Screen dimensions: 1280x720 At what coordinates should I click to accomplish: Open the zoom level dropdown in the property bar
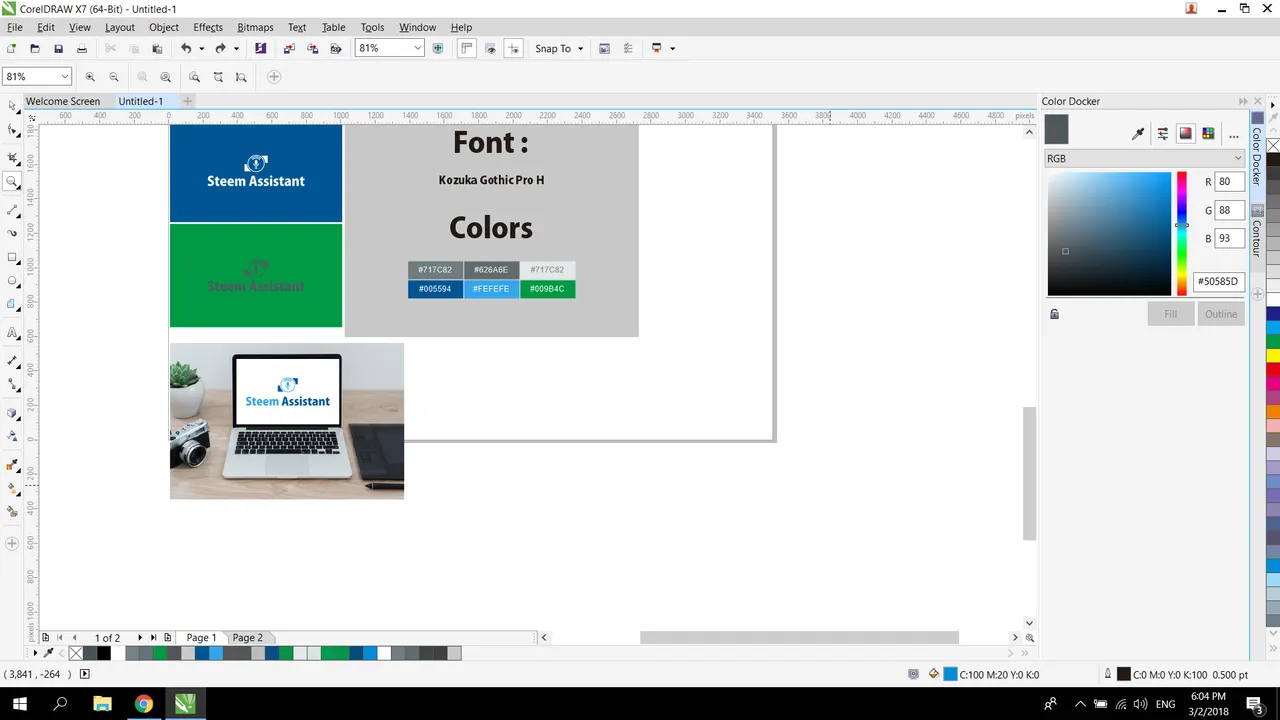(65, 77)
